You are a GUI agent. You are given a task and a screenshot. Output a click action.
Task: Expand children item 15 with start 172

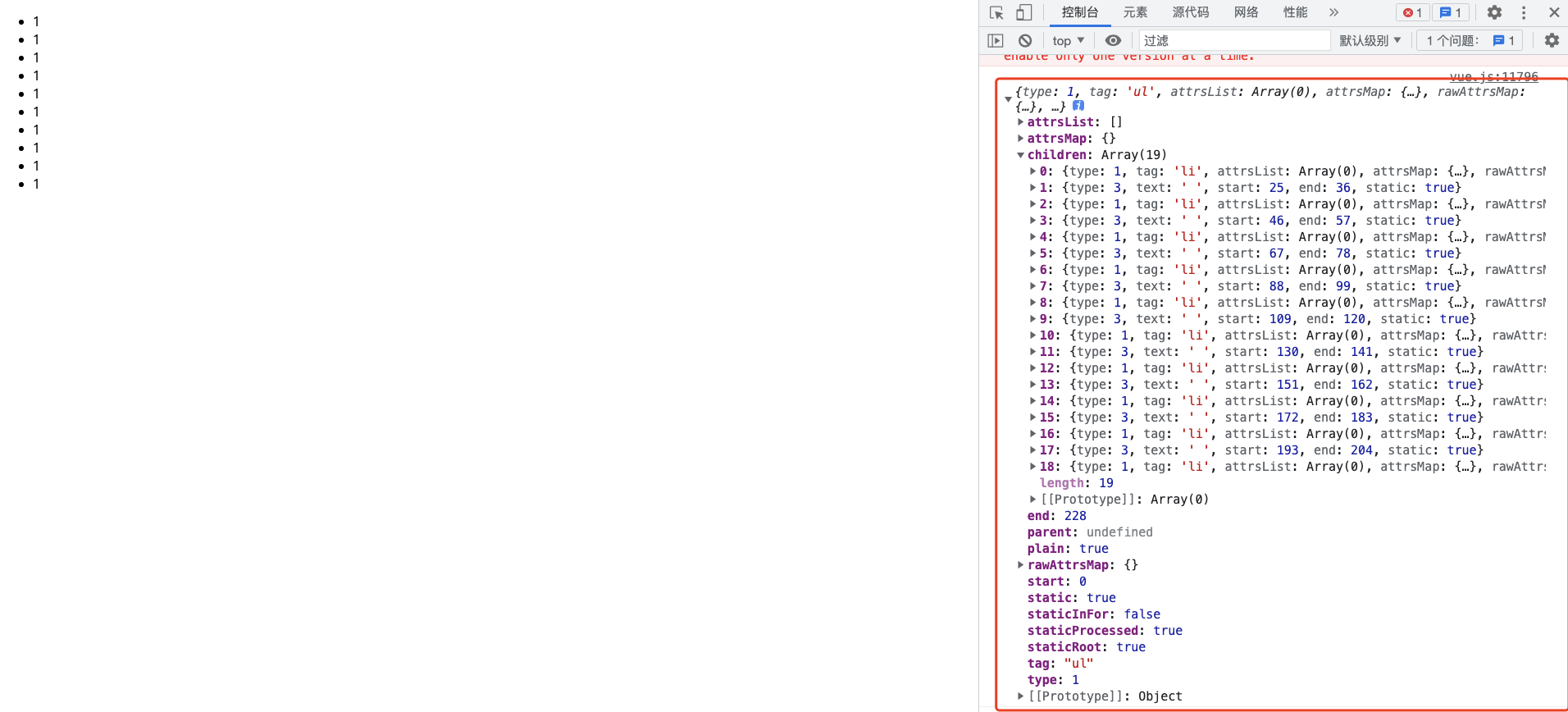(1032, 418)
